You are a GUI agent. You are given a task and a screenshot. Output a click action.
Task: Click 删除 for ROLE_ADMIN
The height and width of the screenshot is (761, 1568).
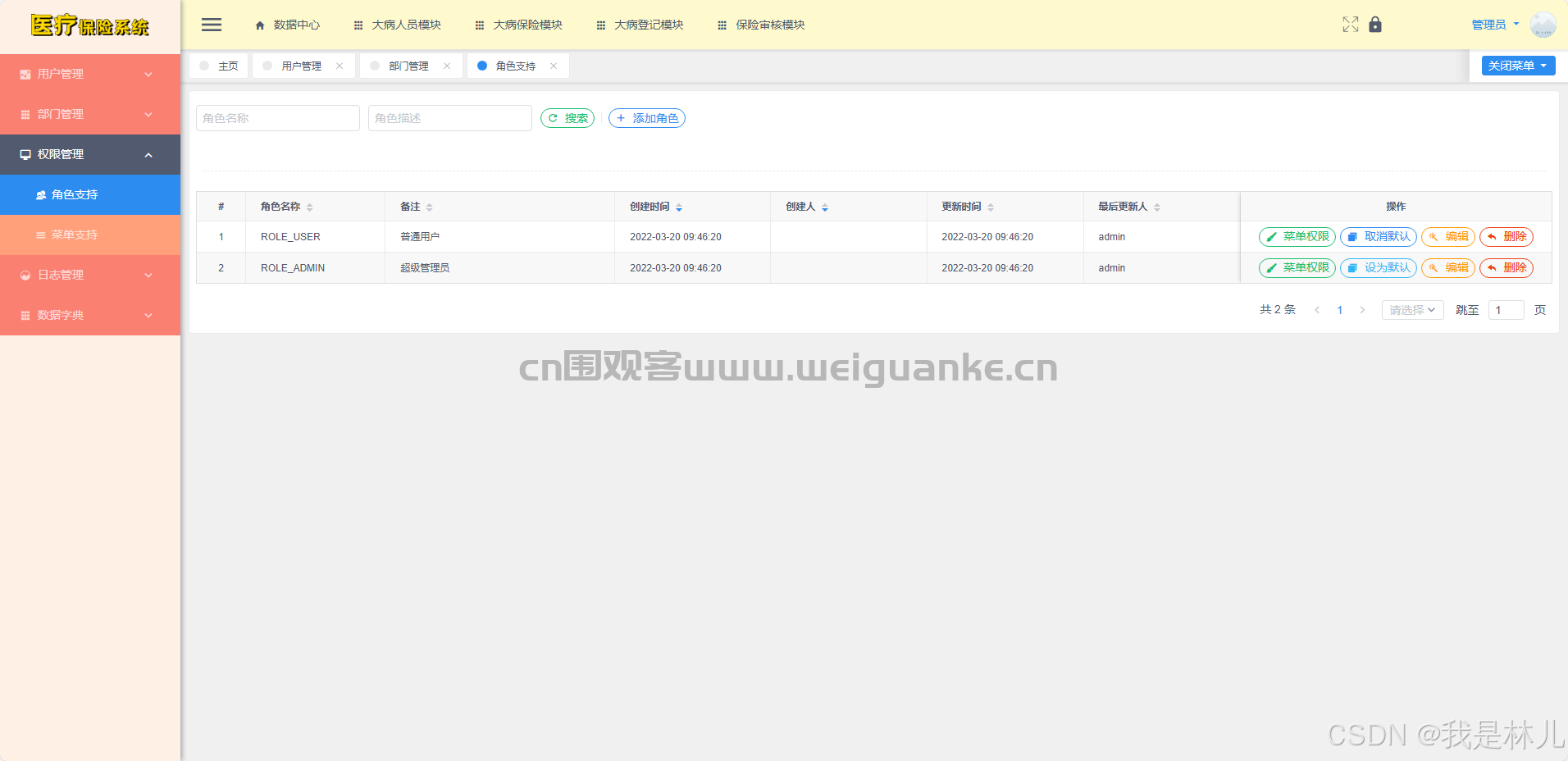click(1506, 267)
